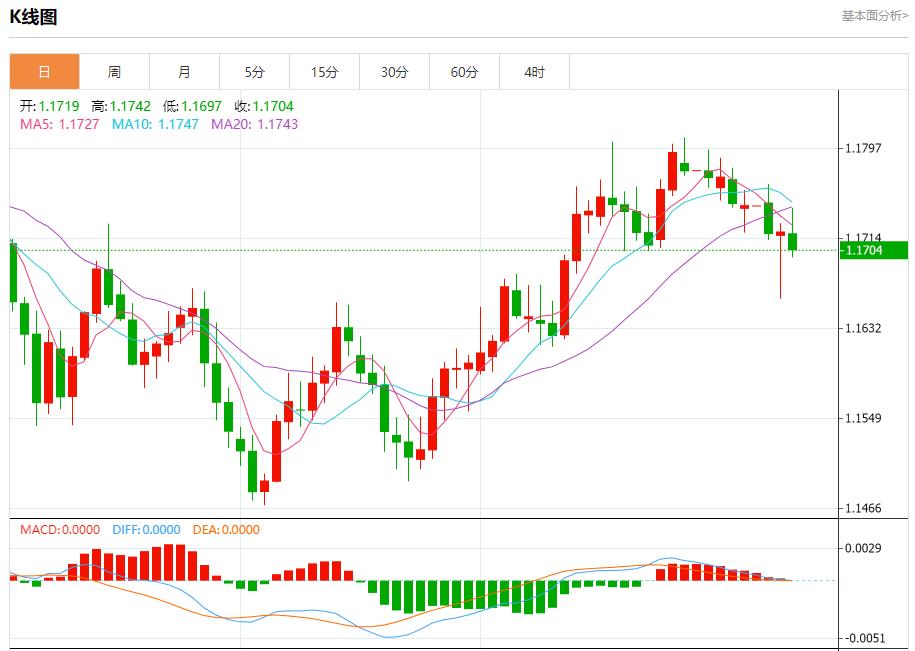The width and height of the screenshot is (915, 651).
Task: Select the 日 daily chart tab
Action: (x=44, y=72)
